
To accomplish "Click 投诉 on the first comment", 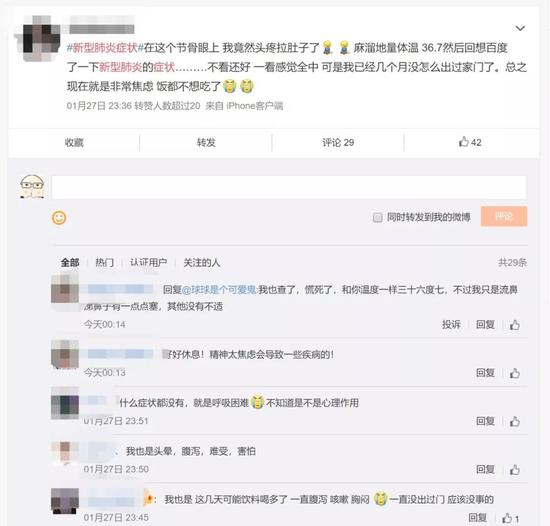I will (451, 324).
